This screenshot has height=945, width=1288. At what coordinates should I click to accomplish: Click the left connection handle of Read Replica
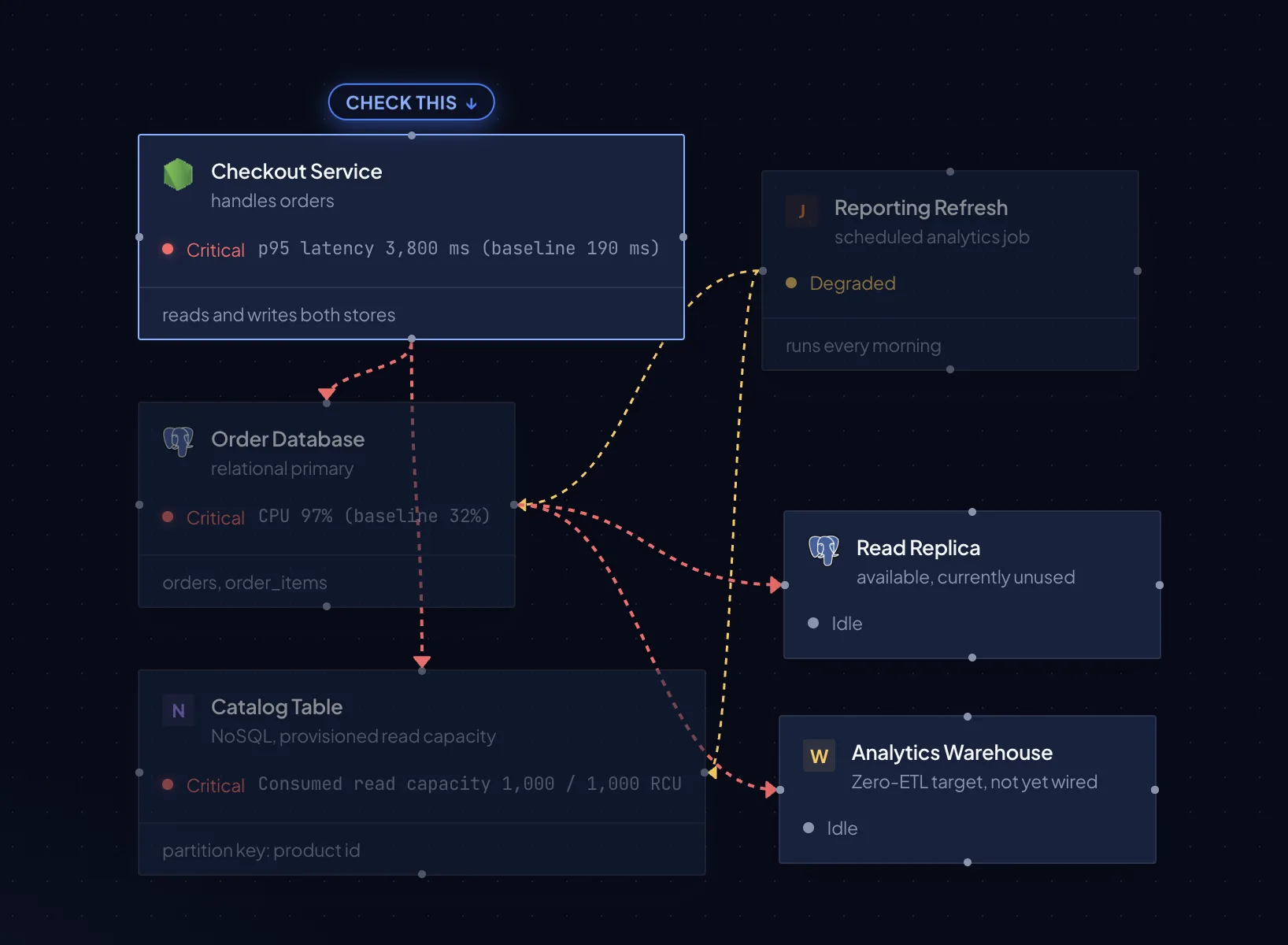point(785,585)
